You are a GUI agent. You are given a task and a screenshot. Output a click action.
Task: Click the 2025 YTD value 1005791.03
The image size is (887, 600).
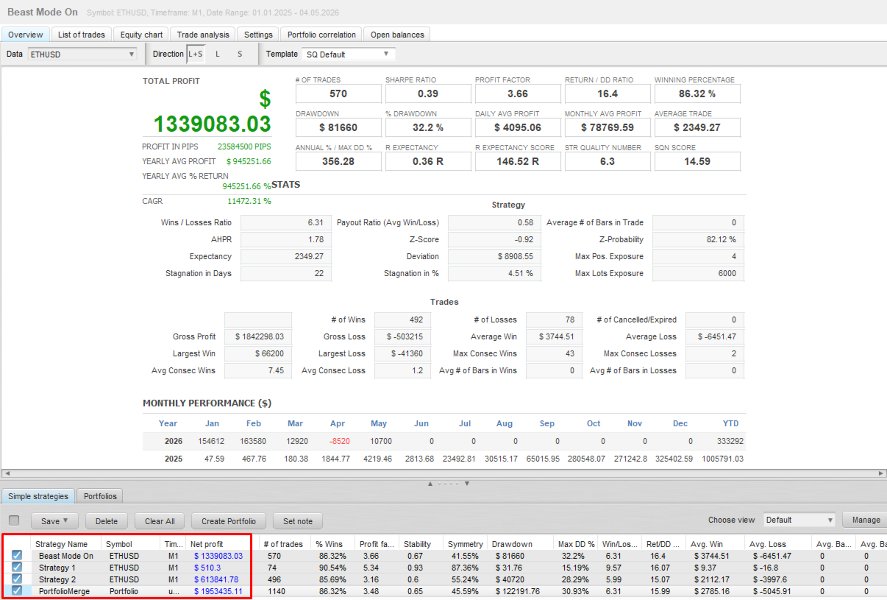coord(722,459)
